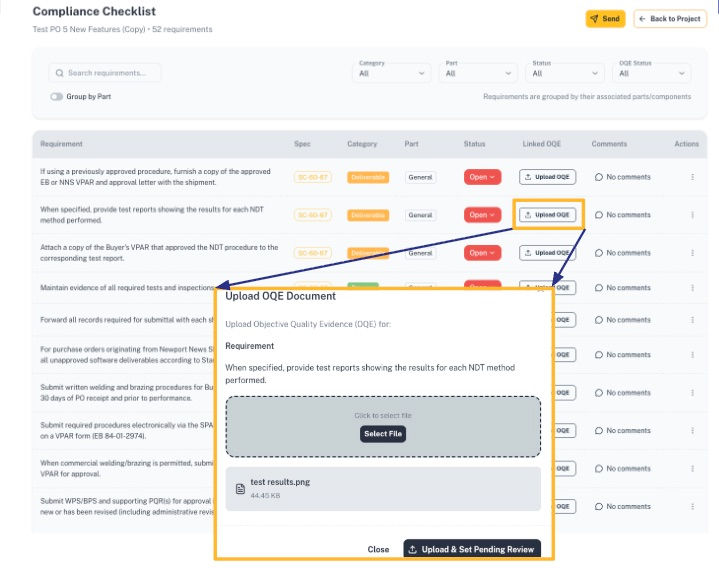
Task: Open the Part filter dropdown
Action: click(478, 73)
